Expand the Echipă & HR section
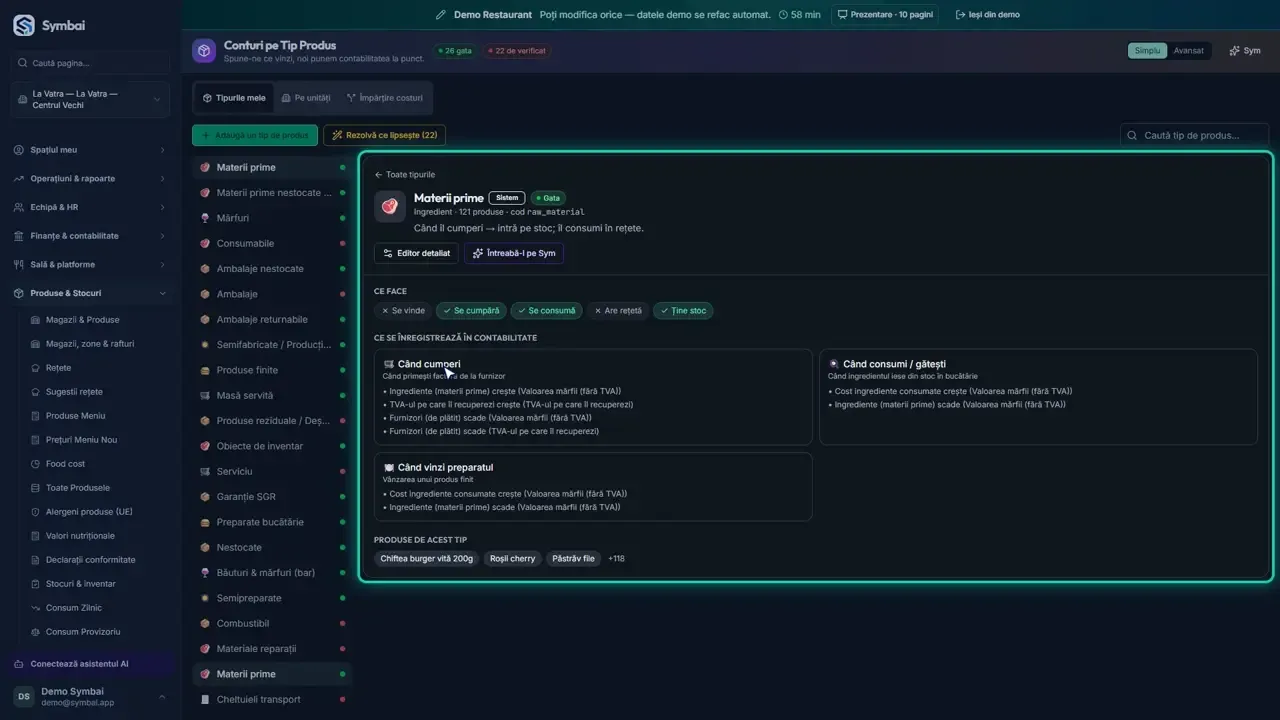The image size is (1280, 720). pyautogui.click(x=90, y=207)
